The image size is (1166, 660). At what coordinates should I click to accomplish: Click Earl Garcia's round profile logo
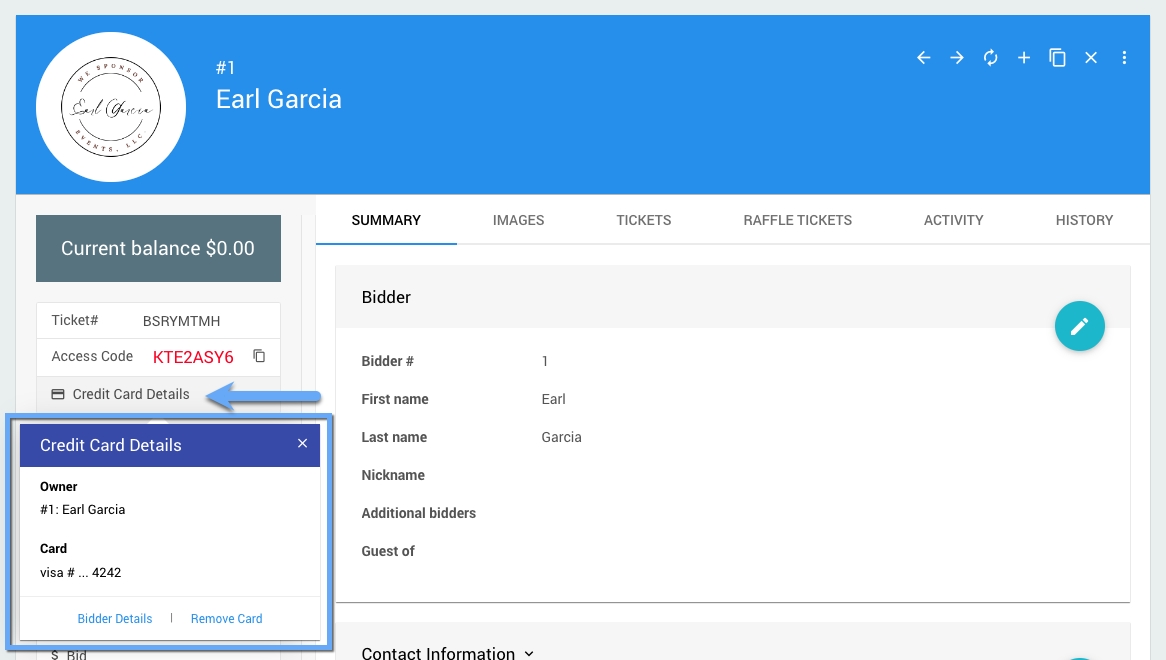click(111, 107)
